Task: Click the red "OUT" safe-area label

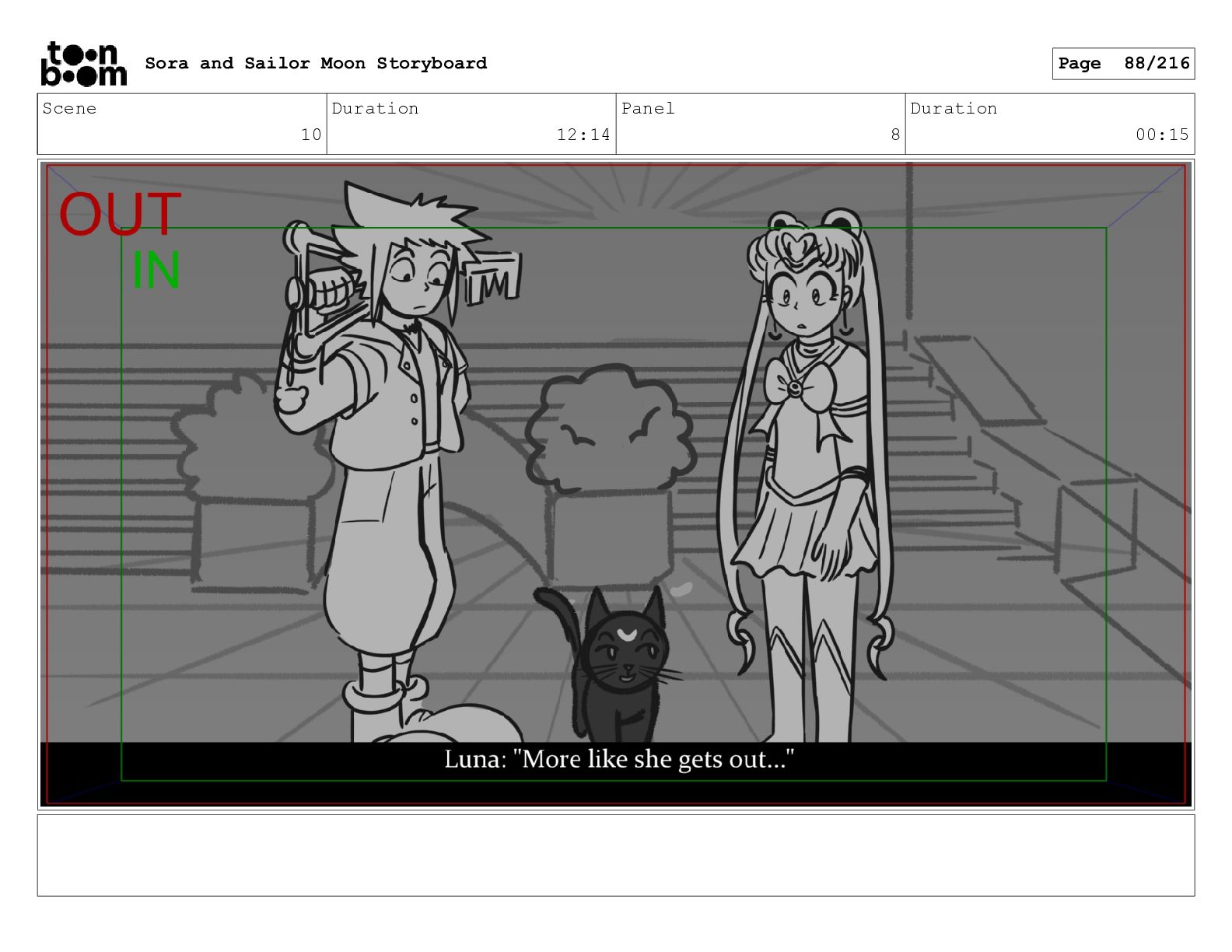Action: click(120, 215)
